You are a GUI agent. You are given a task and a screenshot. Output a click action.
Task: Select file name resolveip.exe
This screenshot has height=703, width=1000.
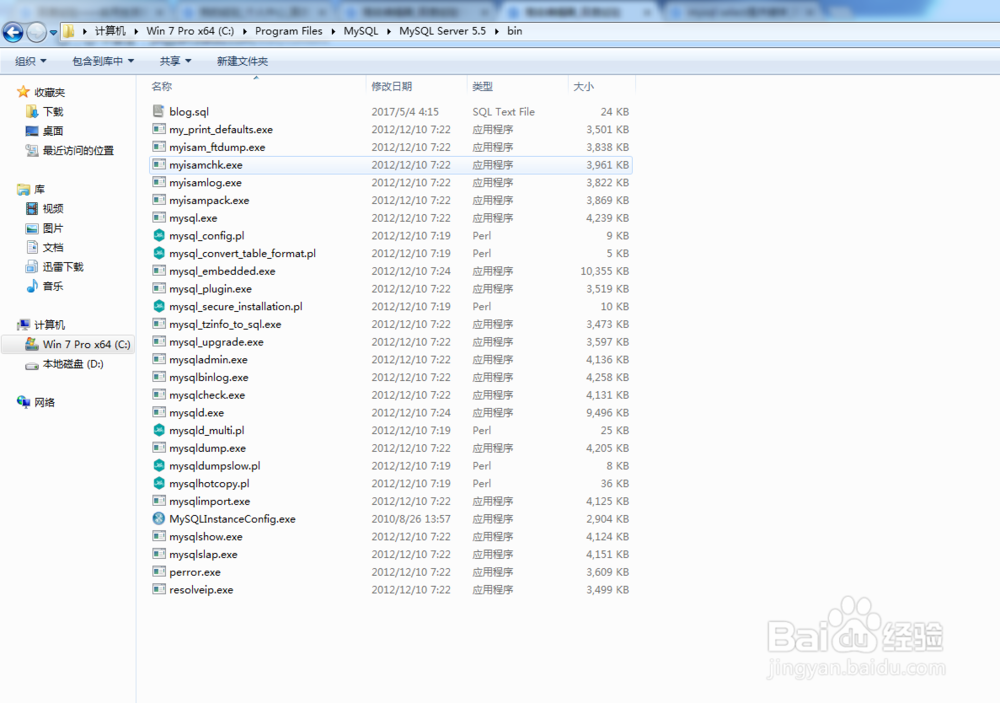[x=201, y=590]
